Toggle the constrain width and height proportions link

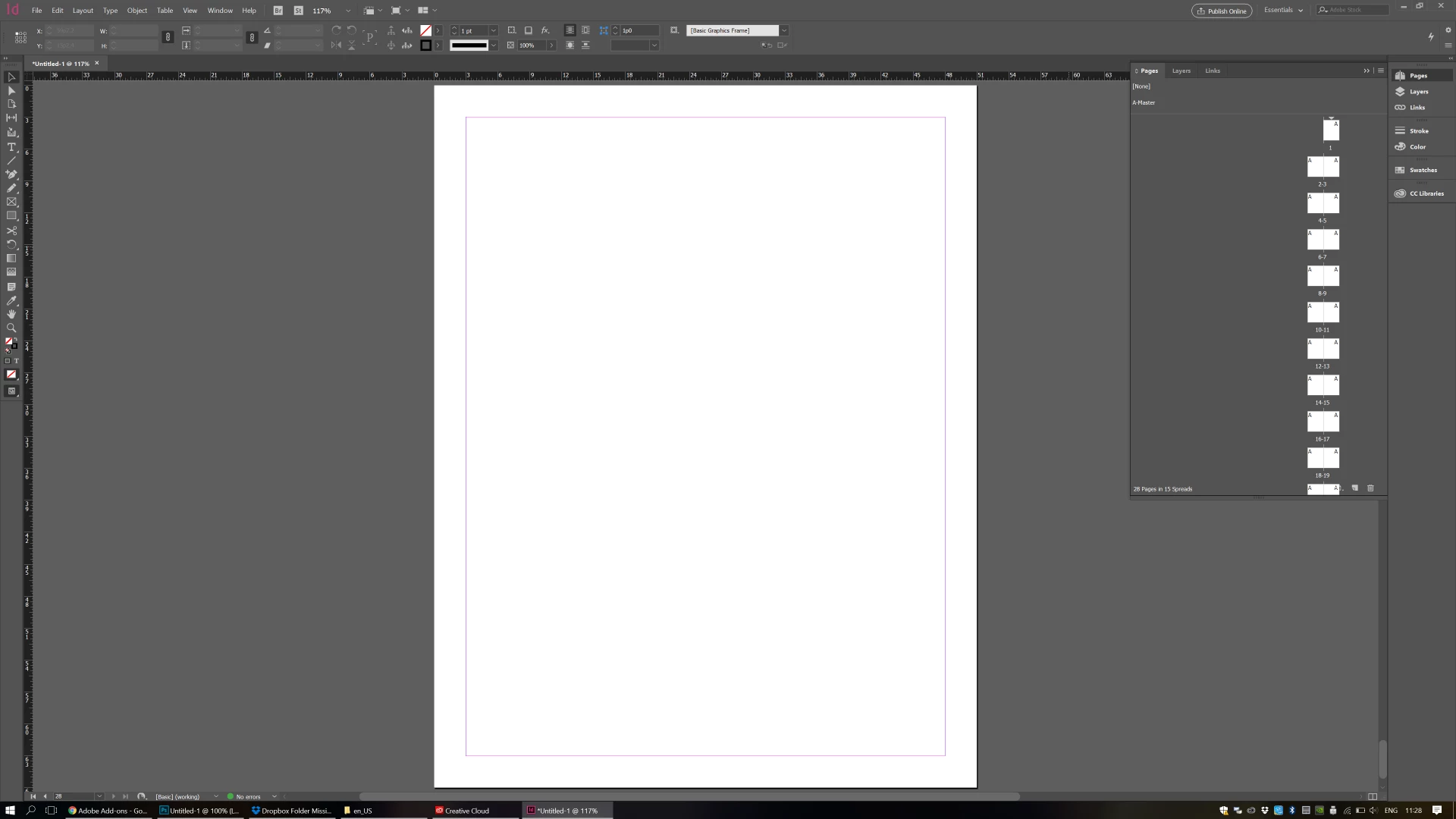coord(168,37)
